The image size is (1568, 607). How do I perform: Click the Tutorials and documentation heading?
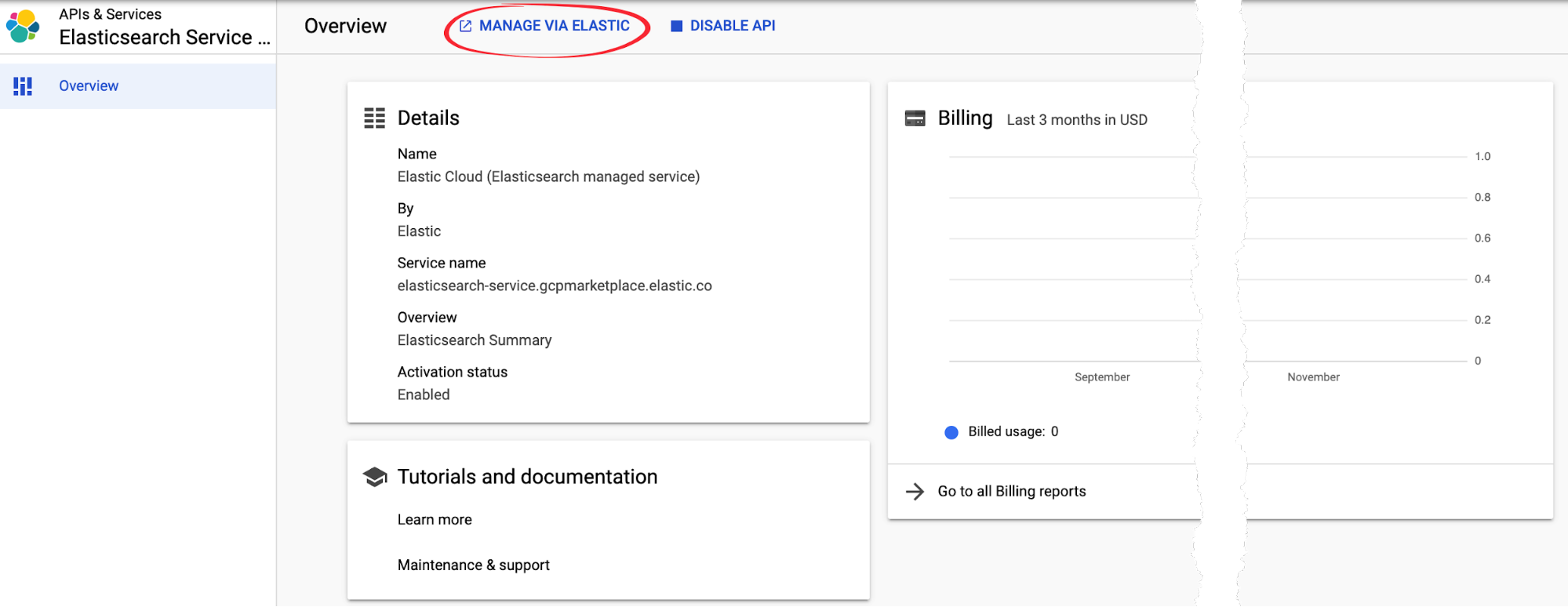point(527,477)
